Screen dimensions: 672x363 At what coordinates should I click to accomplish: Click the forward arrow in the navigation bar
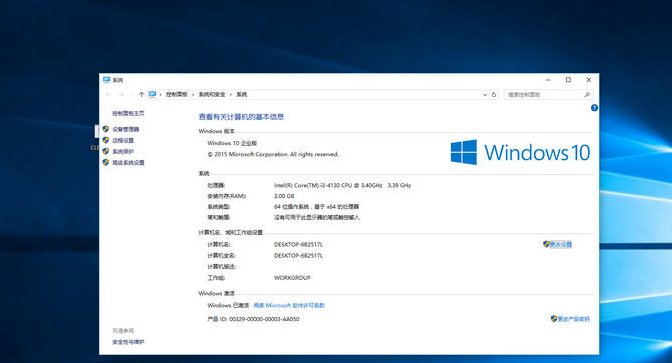[x=121, y=94]
